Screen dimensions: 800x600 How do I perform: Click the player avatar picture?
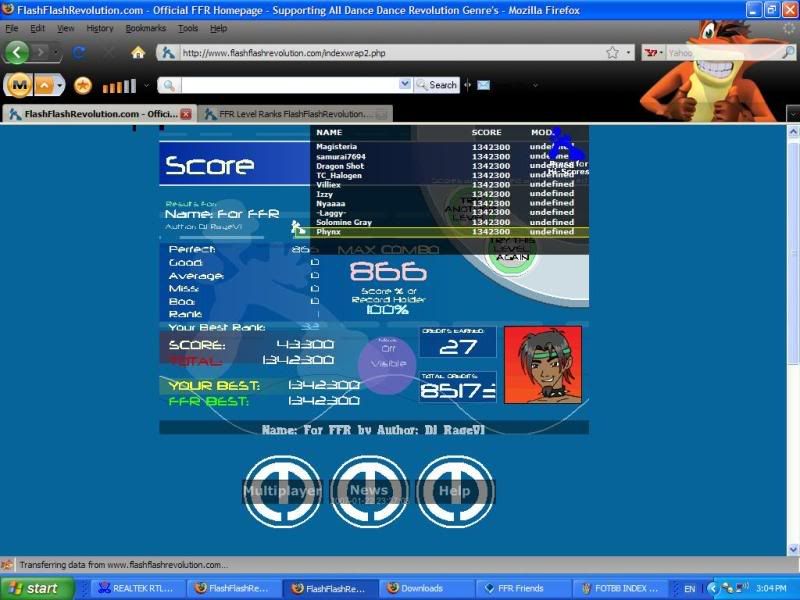[543, 365]
